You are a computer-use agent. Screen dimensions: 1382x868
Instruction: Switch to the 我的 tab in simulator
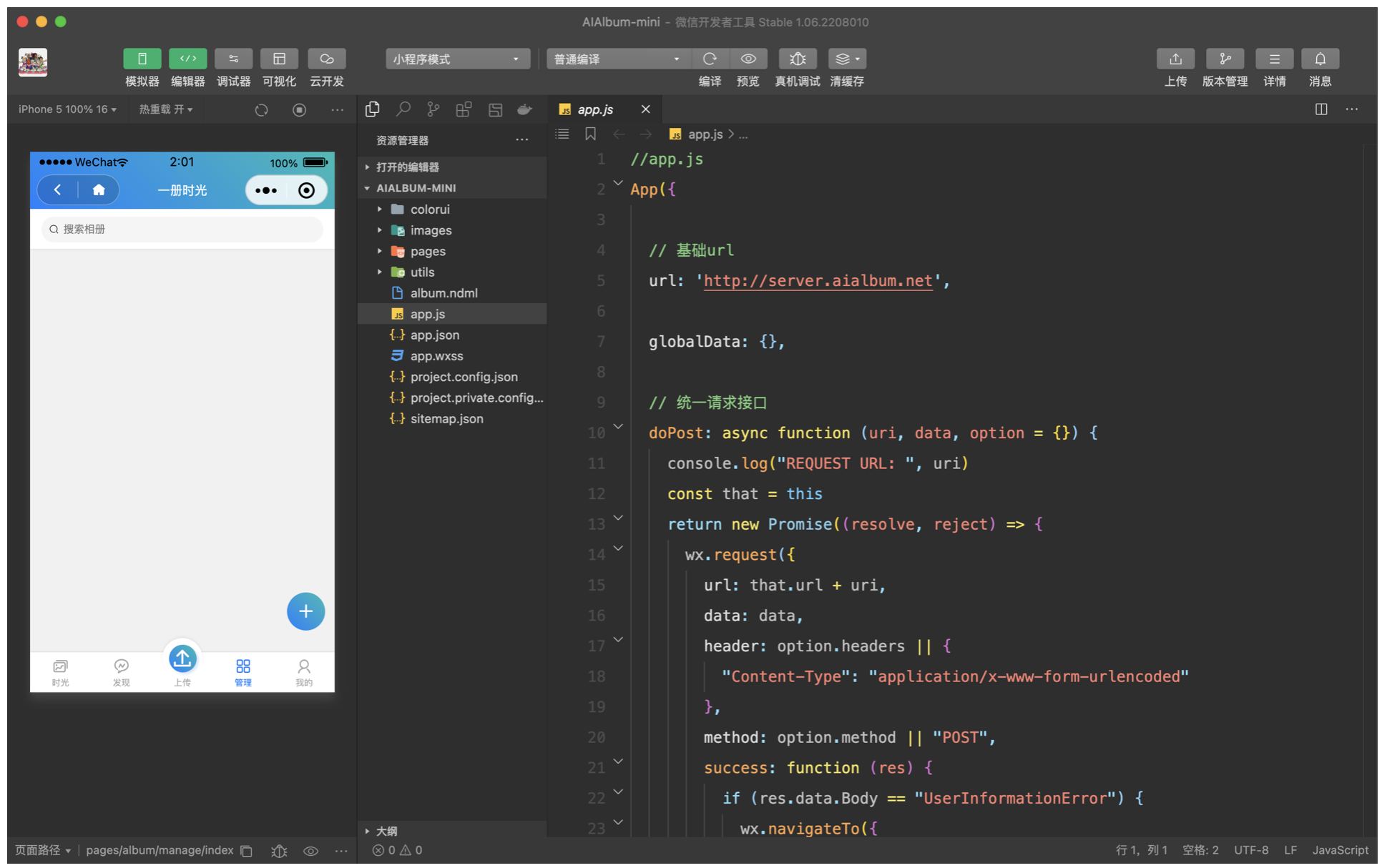304,673
